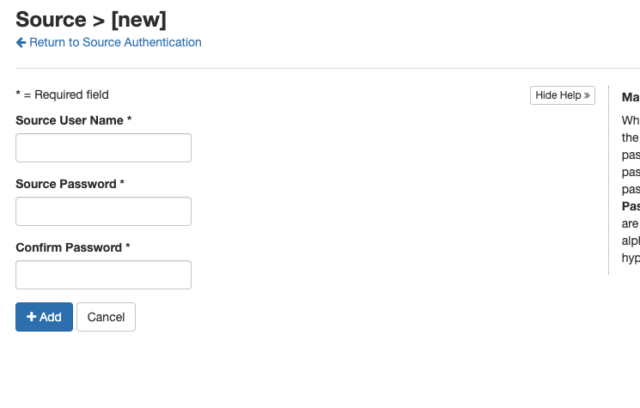Click the asterisk after Source User Name
Viewport: 640px width, 408px height.
129,119
